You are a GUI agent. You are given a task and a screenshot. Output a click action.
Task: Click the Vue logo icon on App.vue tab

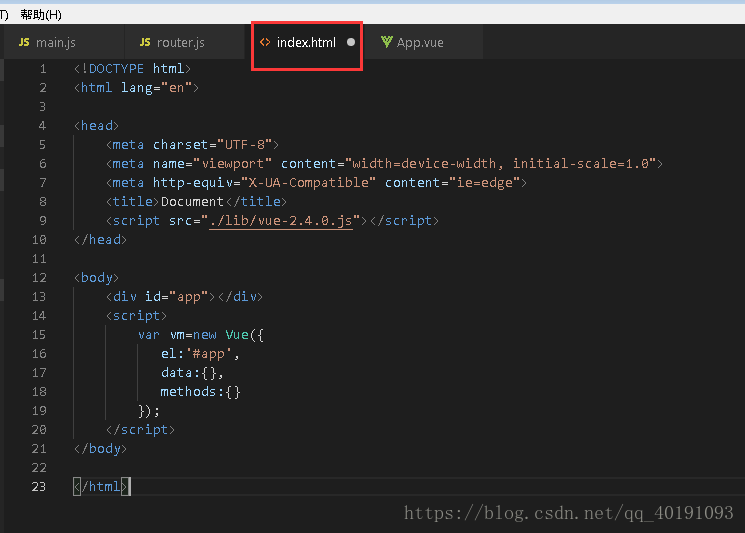point(387,42)
